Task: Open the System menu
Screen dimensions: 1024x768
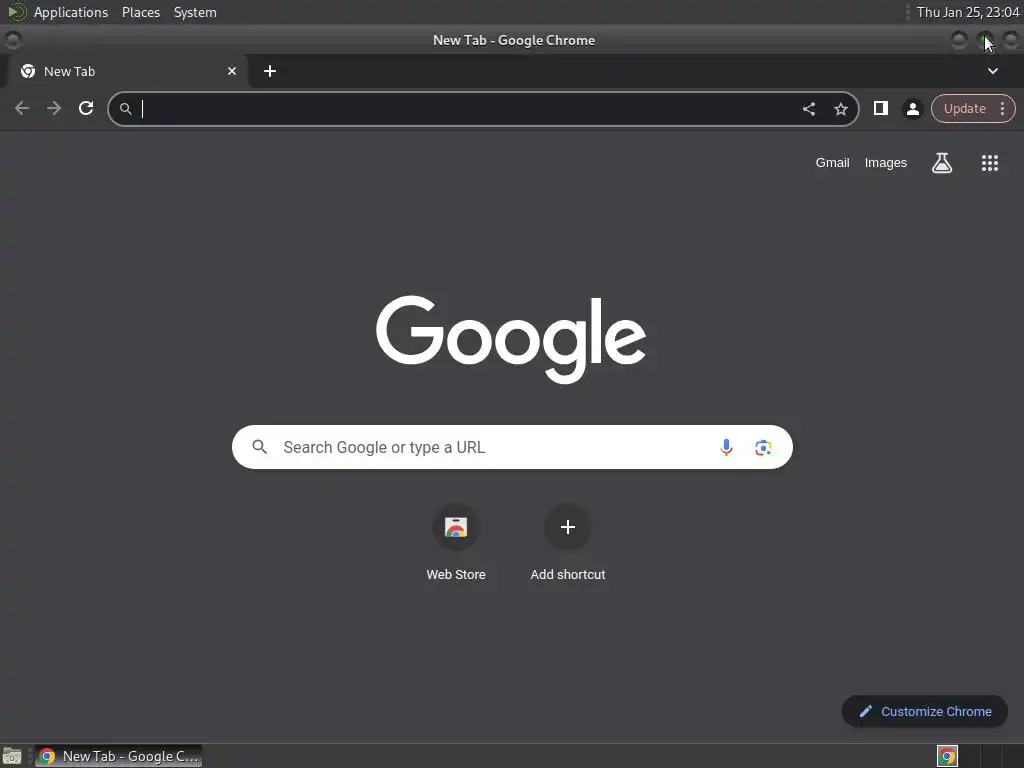Action: coord(195,12)
